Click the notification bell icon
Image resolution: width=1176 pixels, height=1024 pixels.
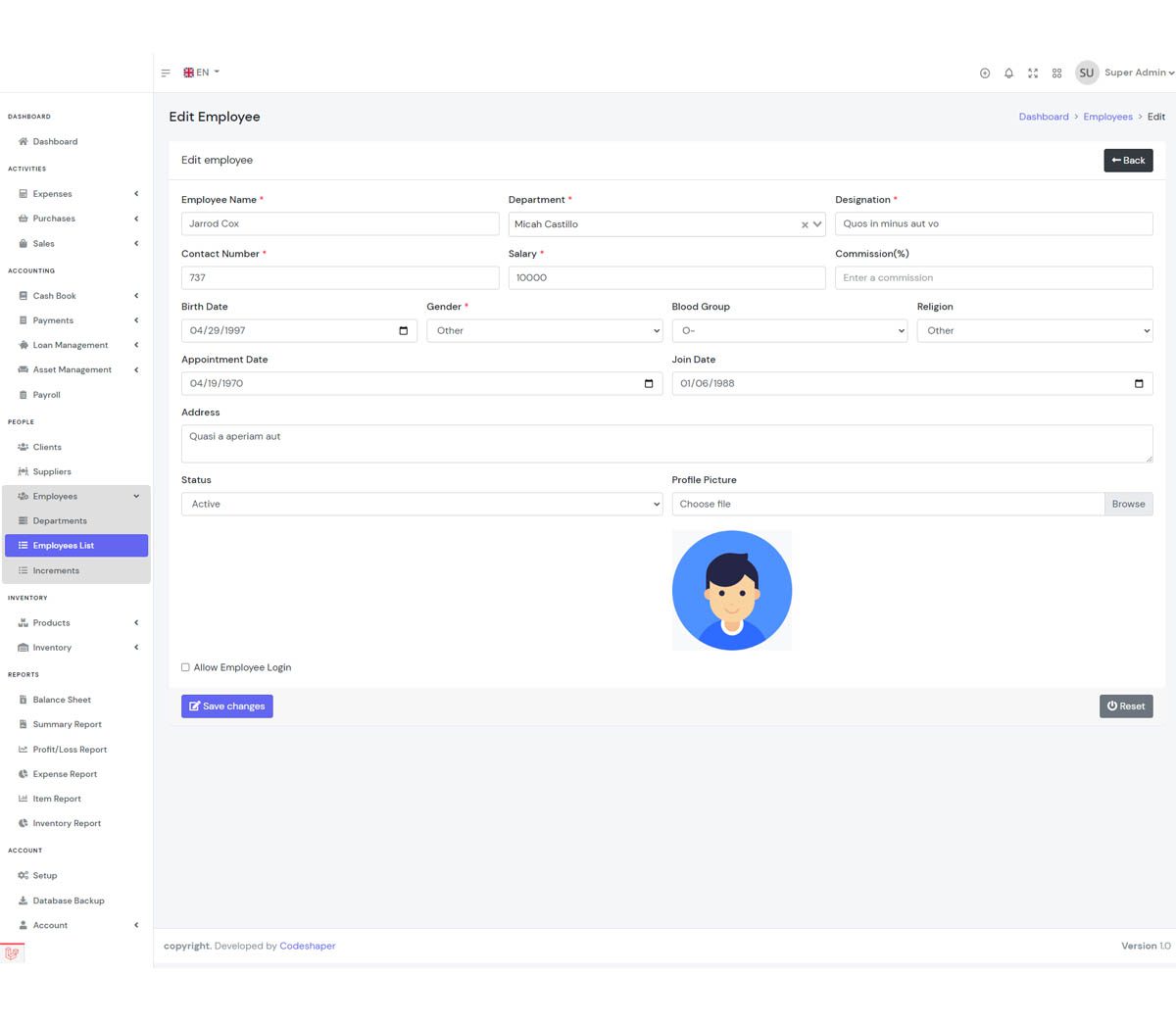coord(1008,73)
